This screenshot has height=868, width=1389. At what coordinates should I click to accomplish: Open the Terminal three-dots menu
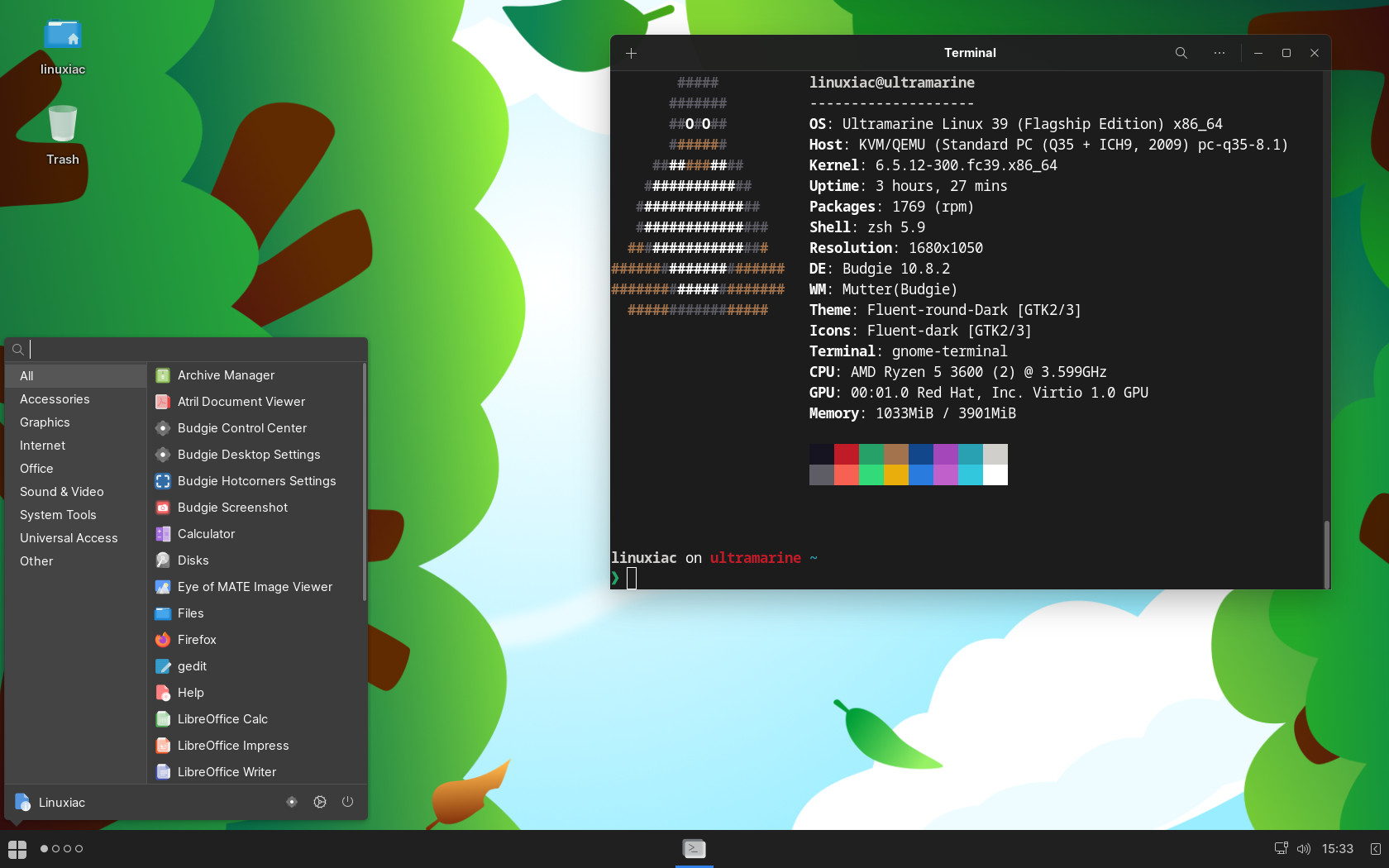pos(1220,53)
